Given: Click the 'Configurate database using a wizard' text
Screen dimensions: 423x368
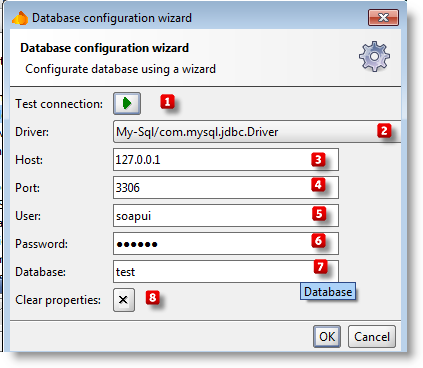Looking at the screenshot, I should (120, 69).
